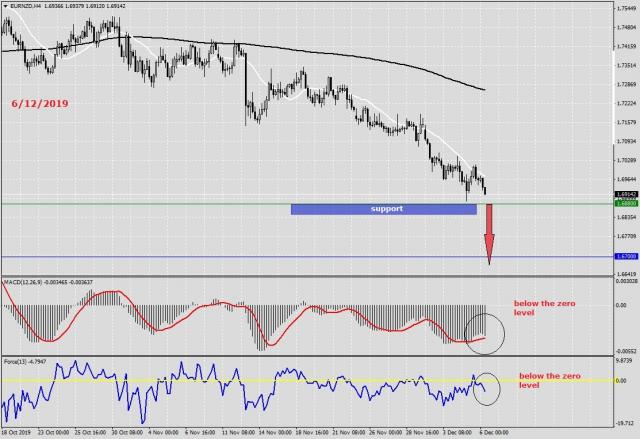Image resolution: width=640 pixels, height=439 pixels.
Task: Select the blue support rectangle
Action: 384,209
